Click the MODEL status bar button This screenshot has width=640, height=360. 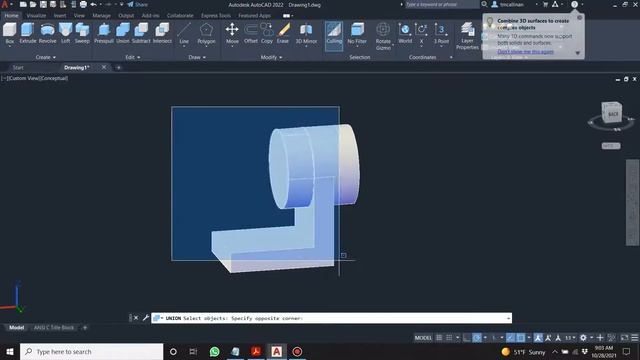423,338
